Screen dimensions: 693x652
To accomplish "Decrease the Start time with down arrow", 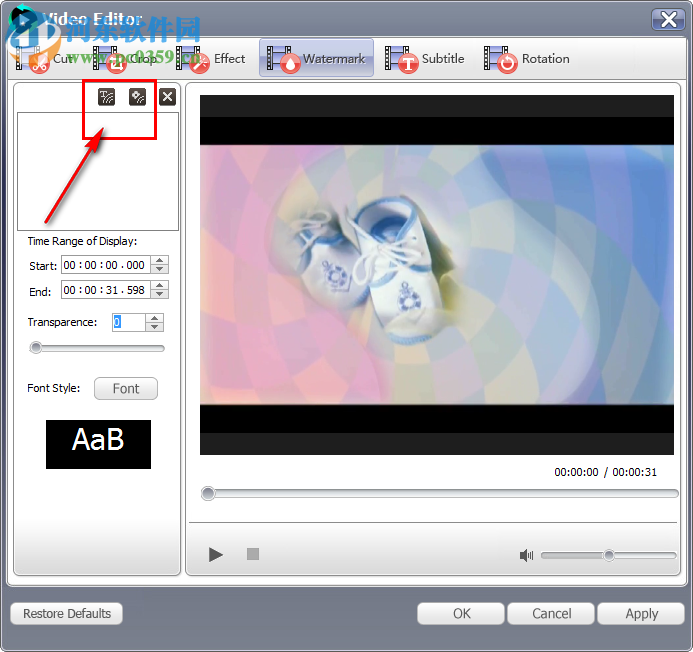I will 160,269.
